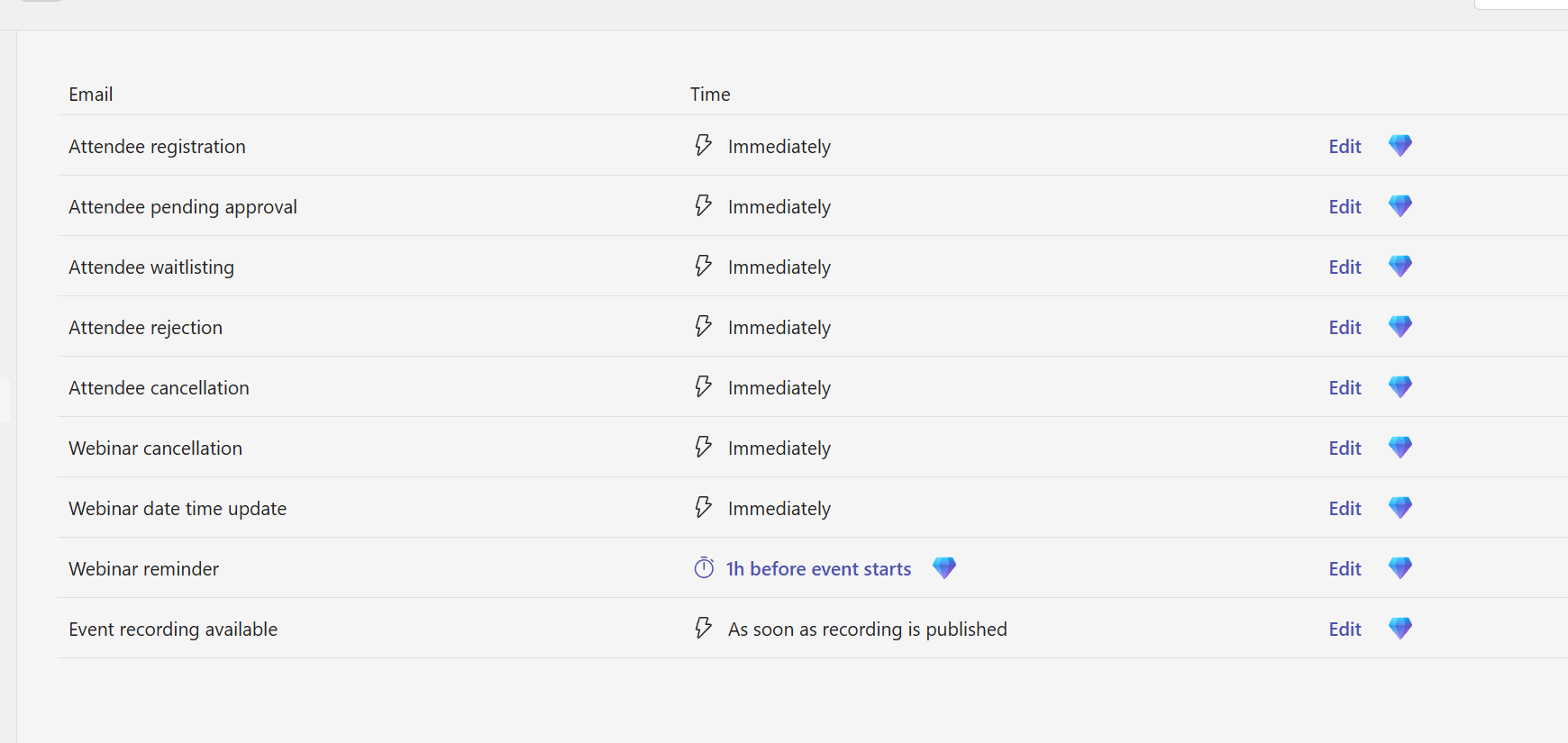
Task: Click the premium diamond icon for Attendee registration
Action: coord(1399,146)
